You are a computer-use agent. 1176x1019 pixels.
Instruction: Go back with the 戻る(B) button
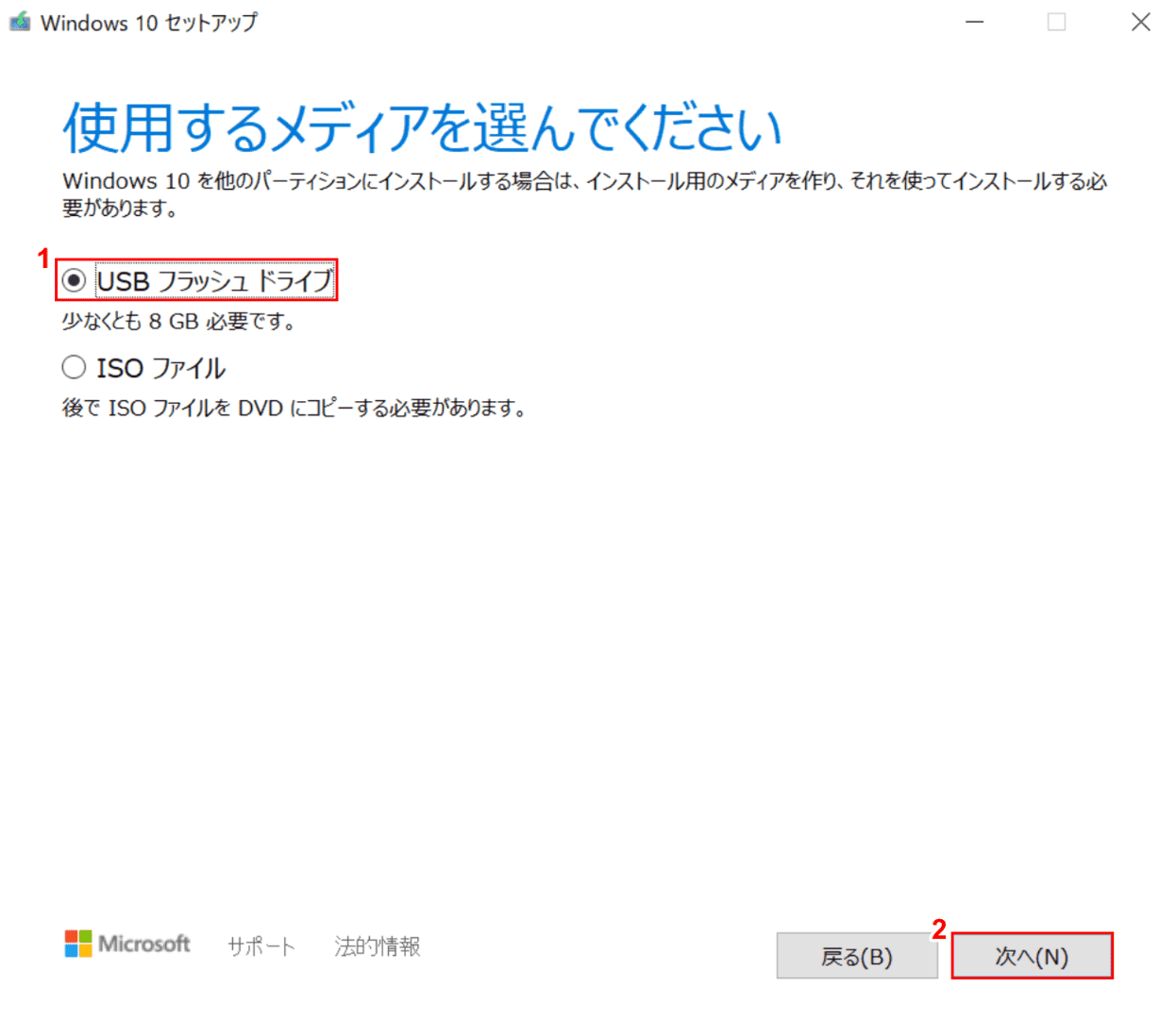857,956
